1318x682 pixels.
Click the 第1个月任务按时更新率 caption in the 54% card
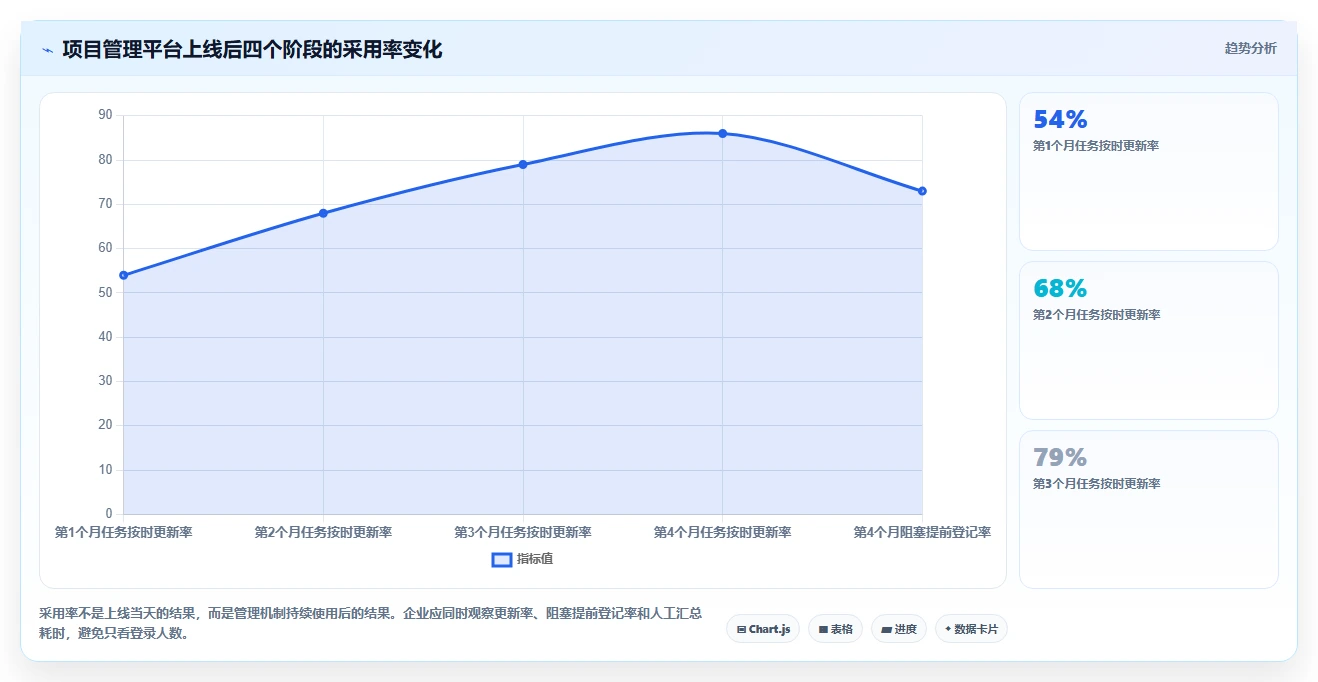pyautogui.click(x=1096, y=146)
